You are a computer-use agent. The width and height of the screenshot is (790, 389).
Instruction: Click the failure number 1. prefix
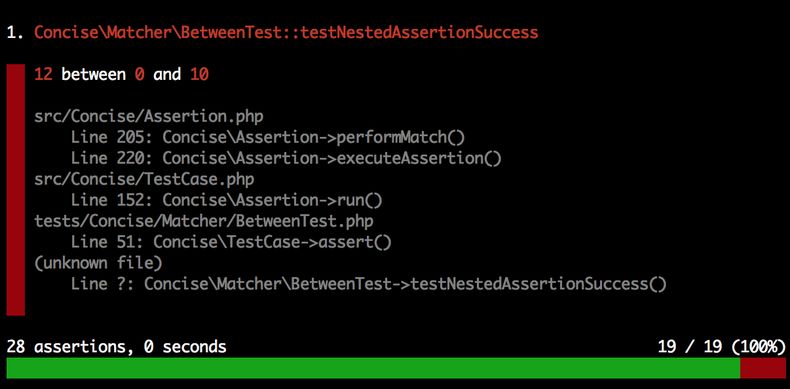pyautogui.click(x=16, y=33)
